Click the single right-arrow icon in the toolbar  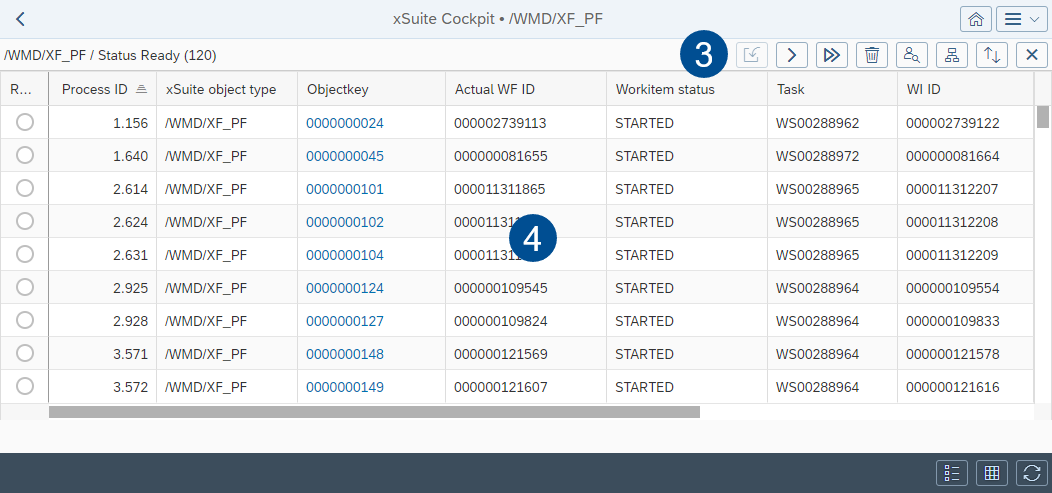[x=791, y=55]
